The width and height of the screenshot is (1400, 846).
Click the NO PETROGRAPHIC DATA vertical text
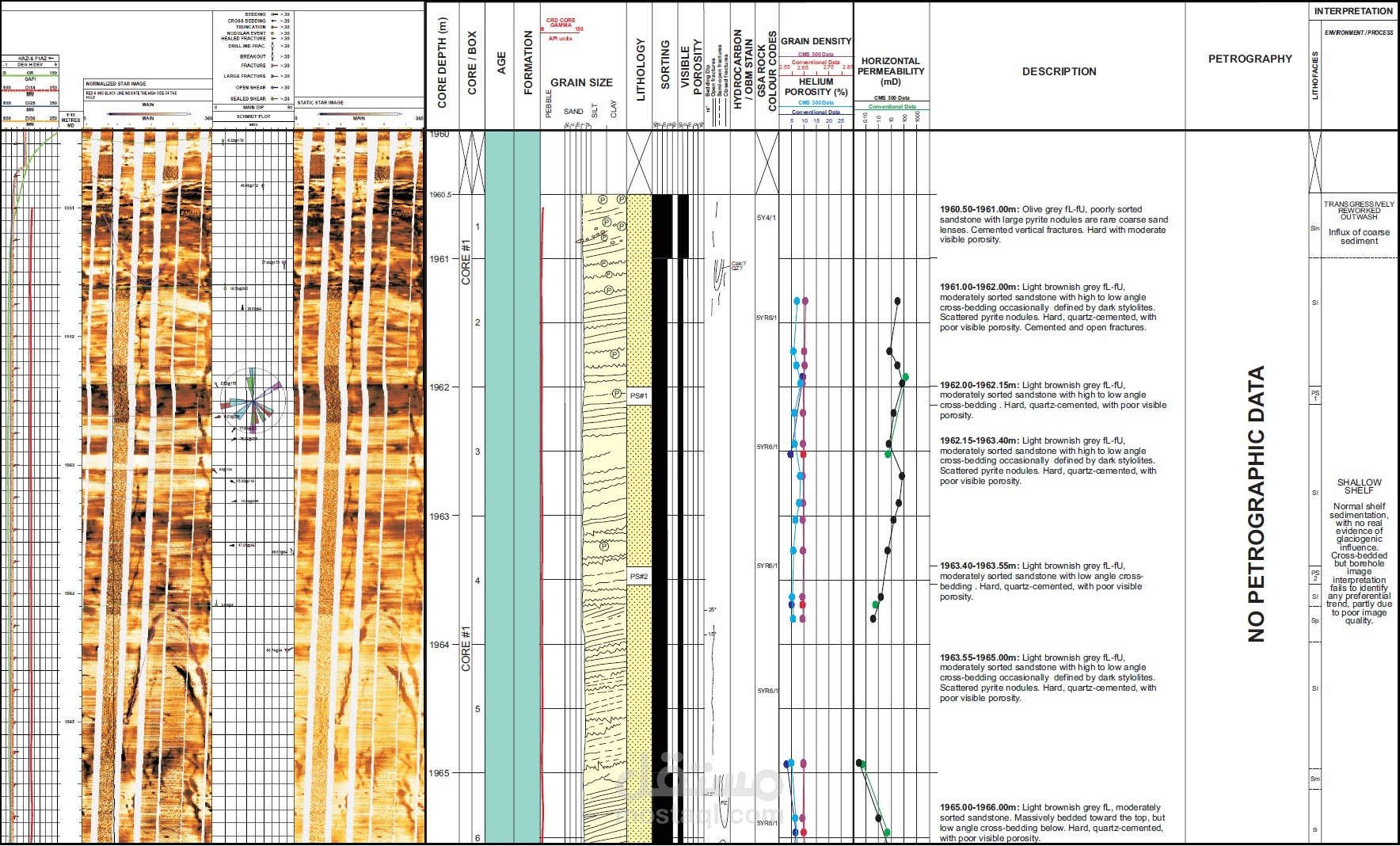[x=1256, y=504]
